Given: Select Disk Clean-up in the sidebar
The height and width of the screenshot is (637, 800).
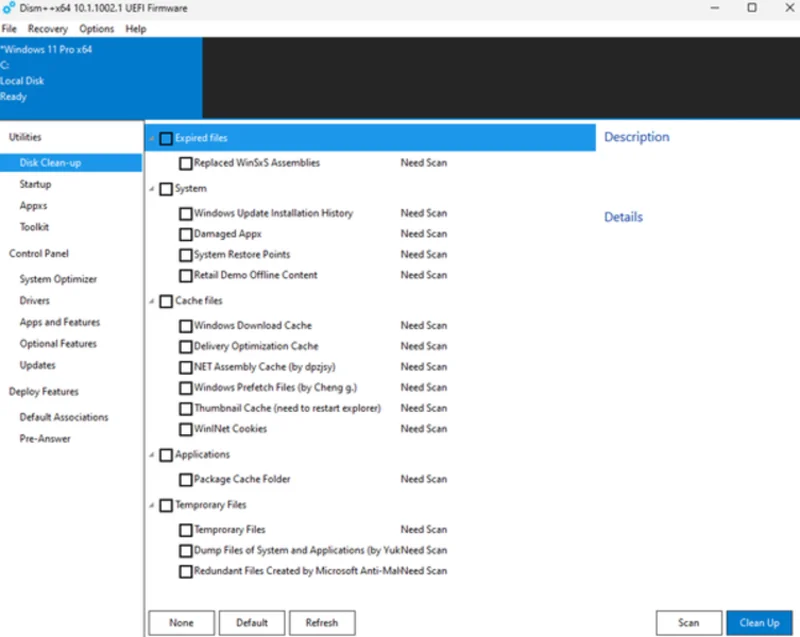Looking at the screenshot, I should pos(71,163).
